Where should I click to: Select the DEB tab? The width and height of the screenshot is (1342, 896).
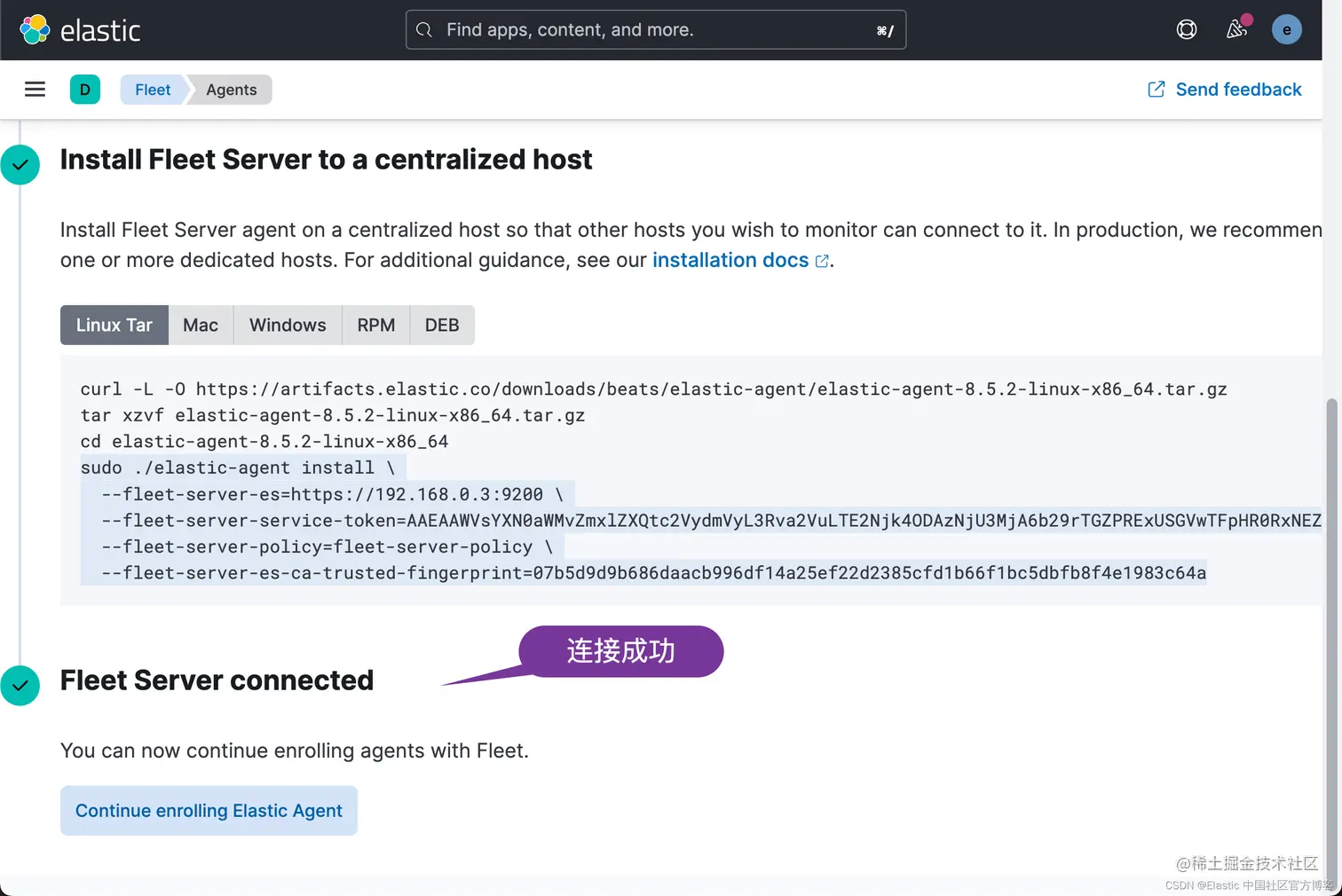(442, 325)
